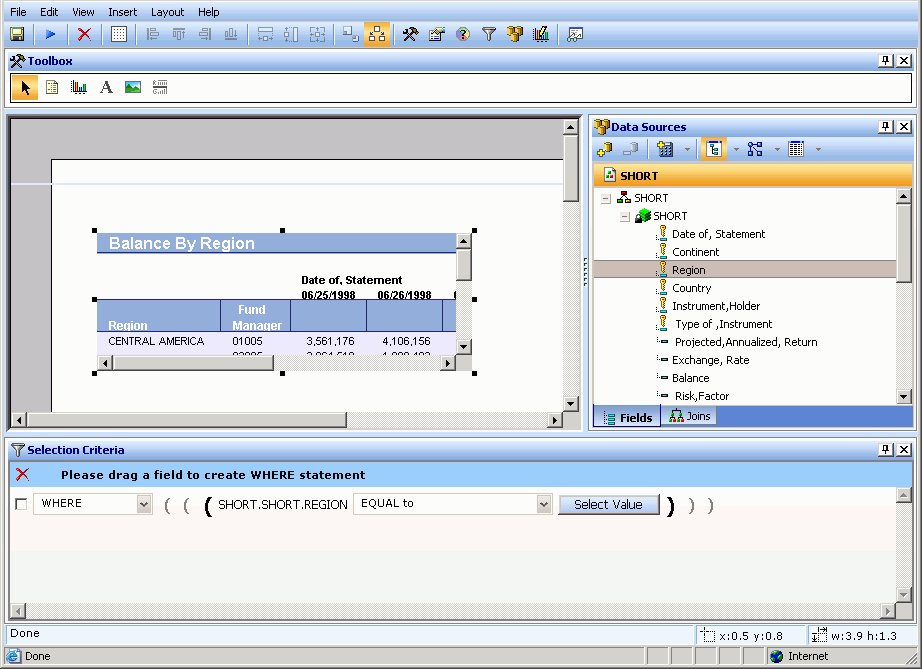The height and width of the screenshot is (669, 922).
Task: Open the Edit menu
Action: [49, 12]
